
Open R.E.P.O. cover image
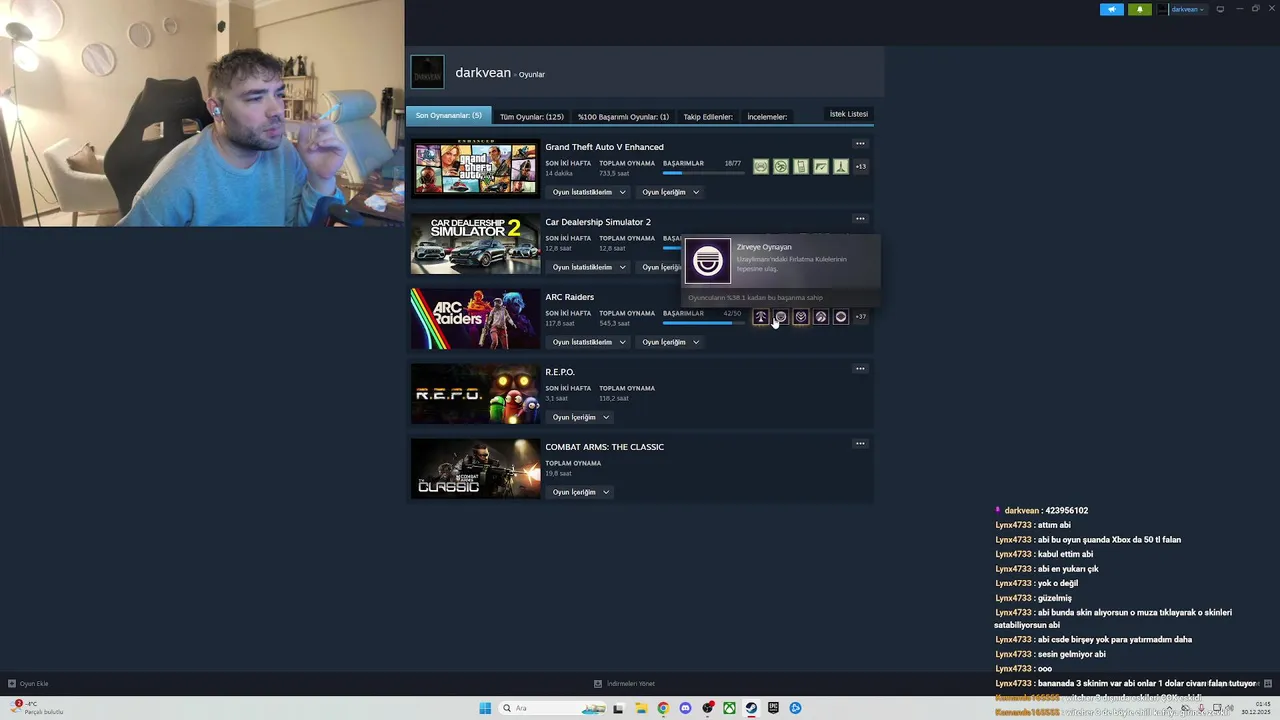(x=475, y=394)
